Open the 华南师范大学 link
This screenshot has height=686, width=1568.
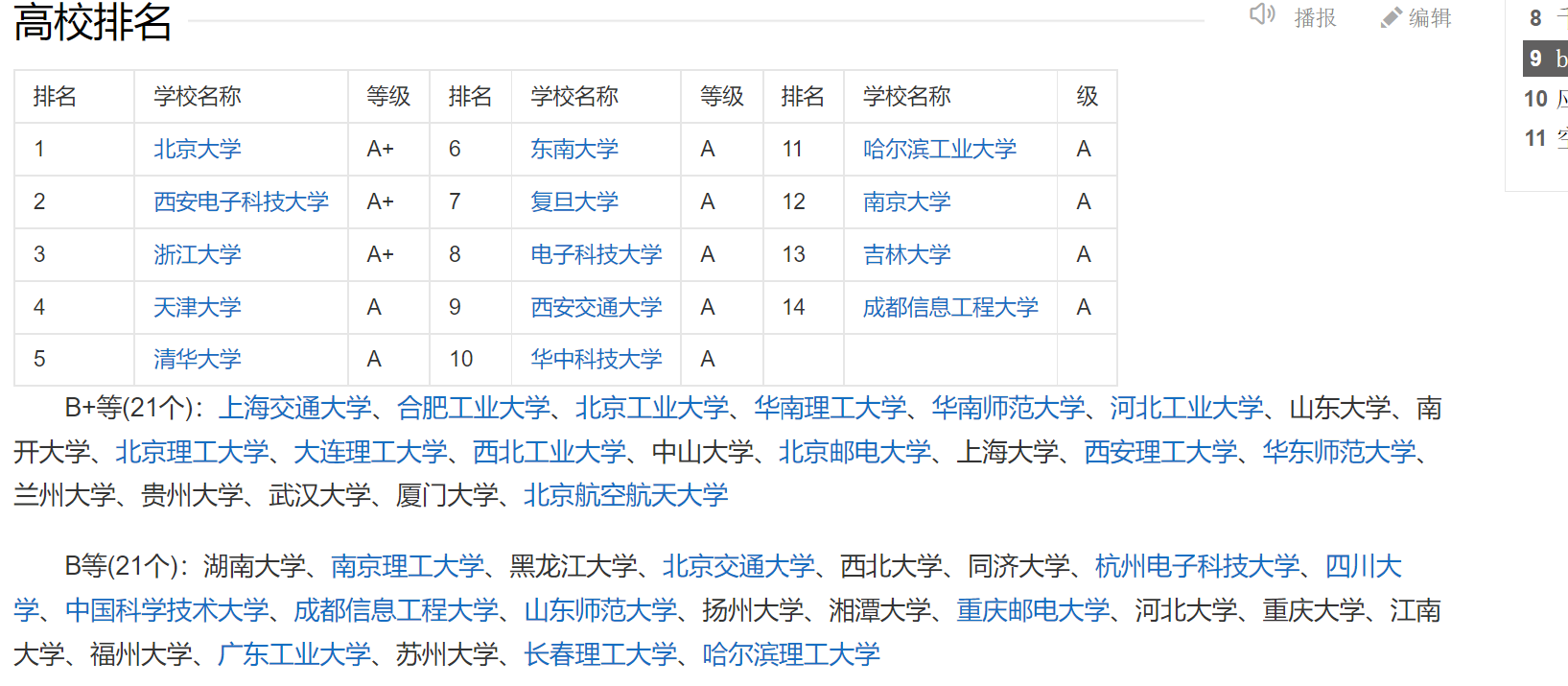point(1009,408)
